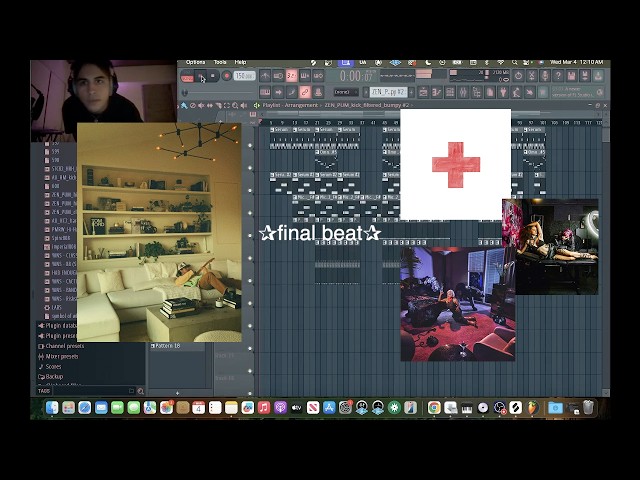Click the save new version icon
The image size is (640, 480).
click(585, 76)
